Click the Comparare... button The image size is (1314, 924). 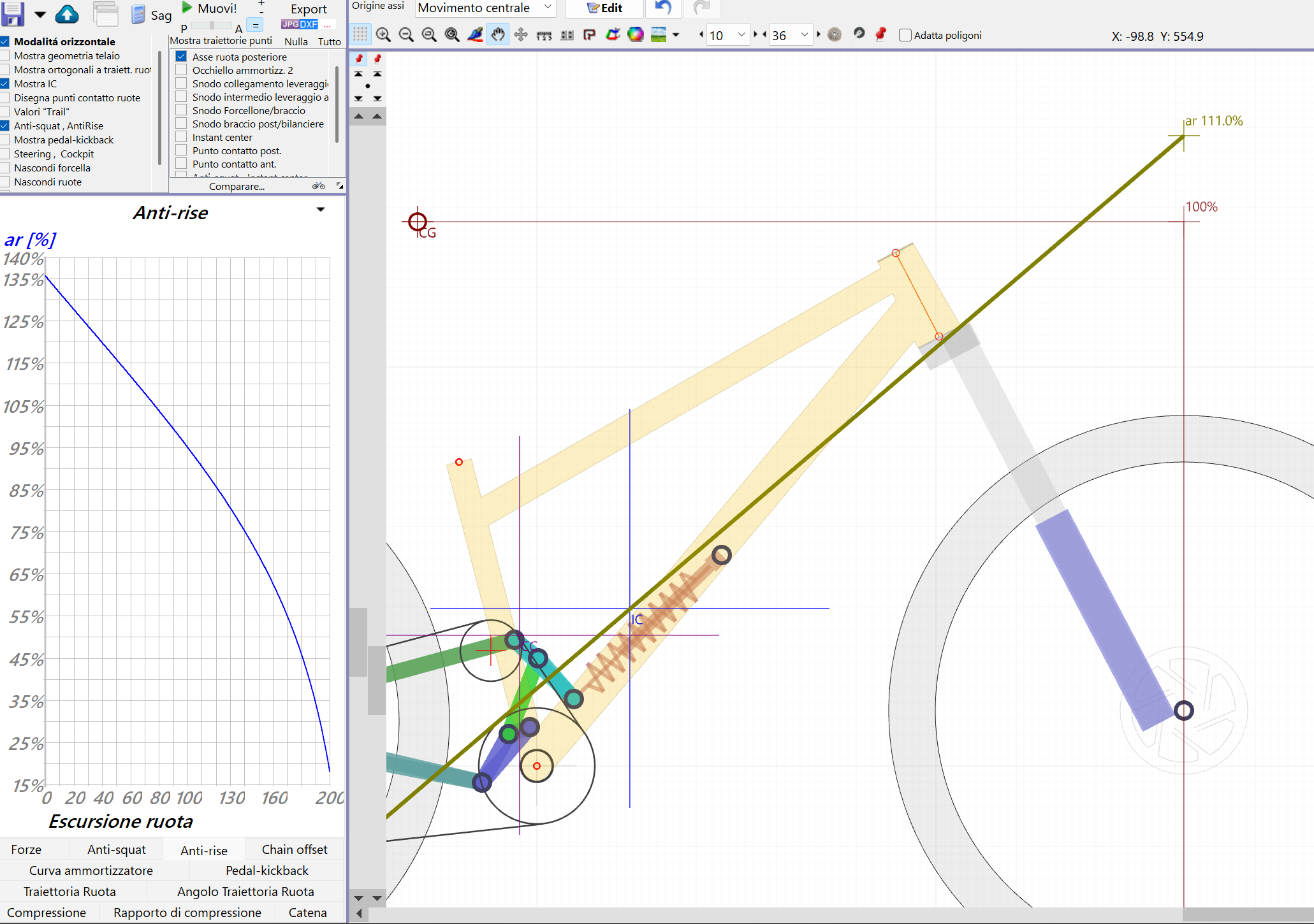coord(237,186)
